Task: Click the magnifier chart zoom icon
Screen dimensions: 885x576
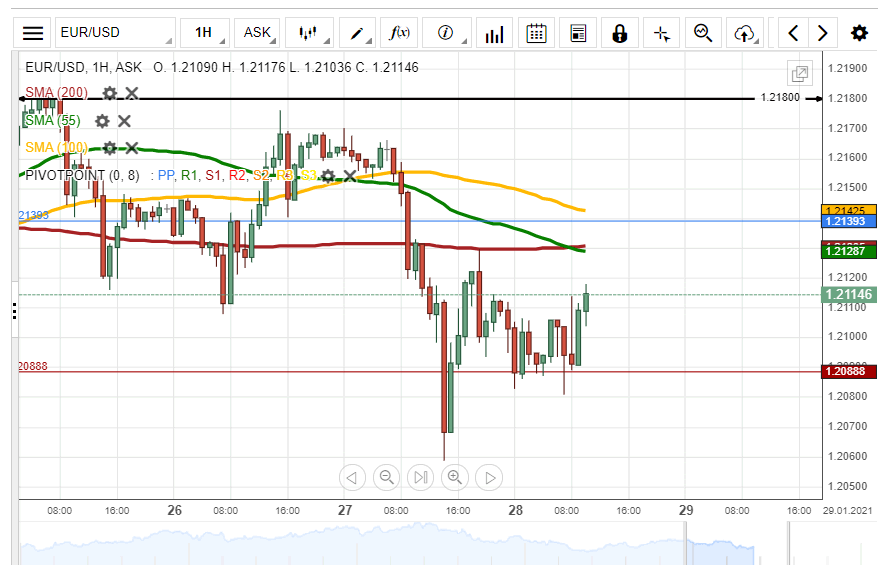Action: 703,33
